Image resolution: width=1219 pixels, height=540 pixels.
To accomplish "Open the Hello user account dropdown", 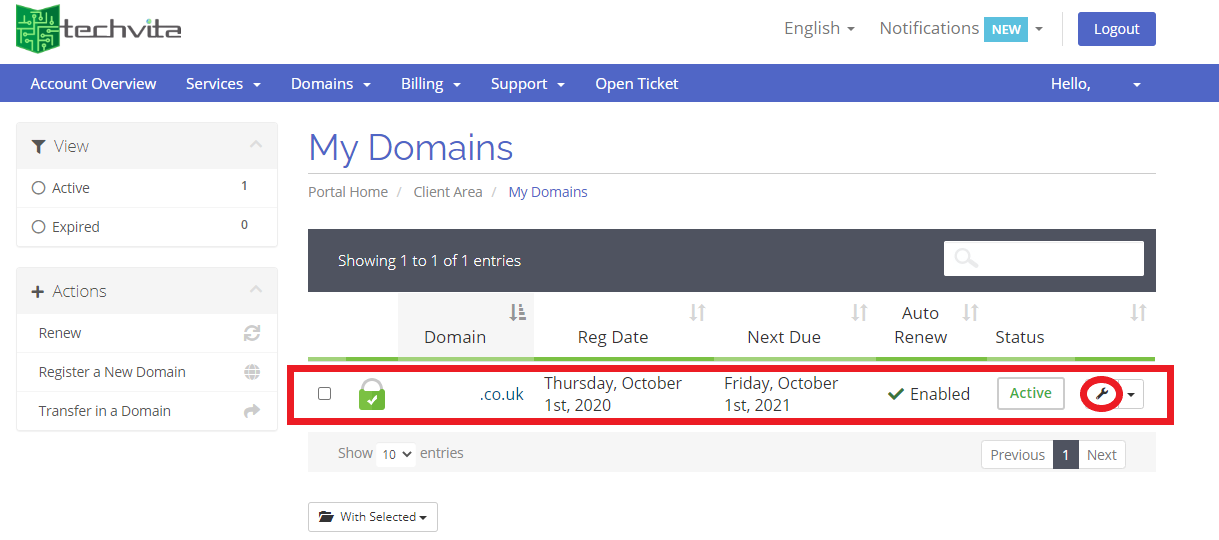I will tap(1096, 84).
